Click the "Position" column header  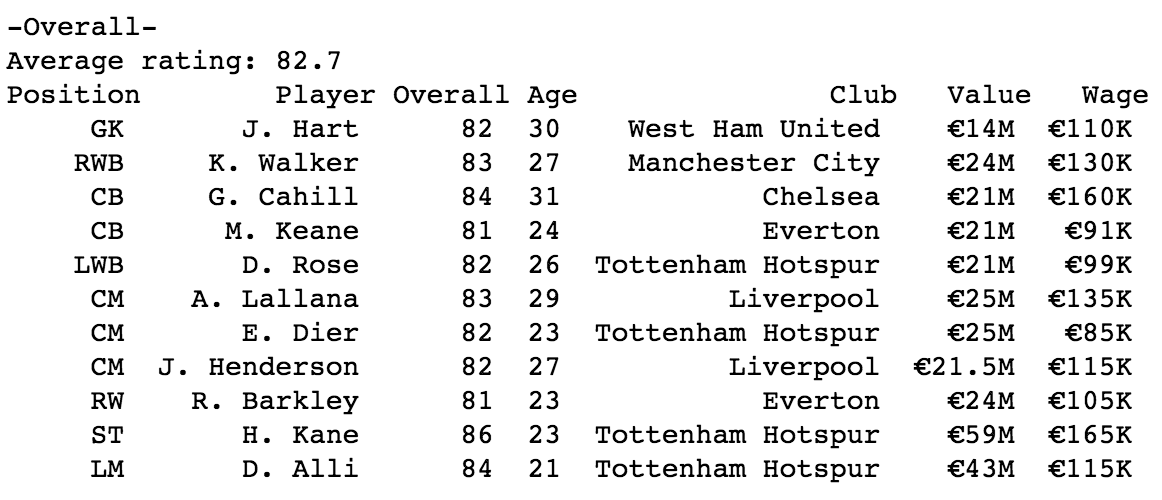click(x=73, y=96)
